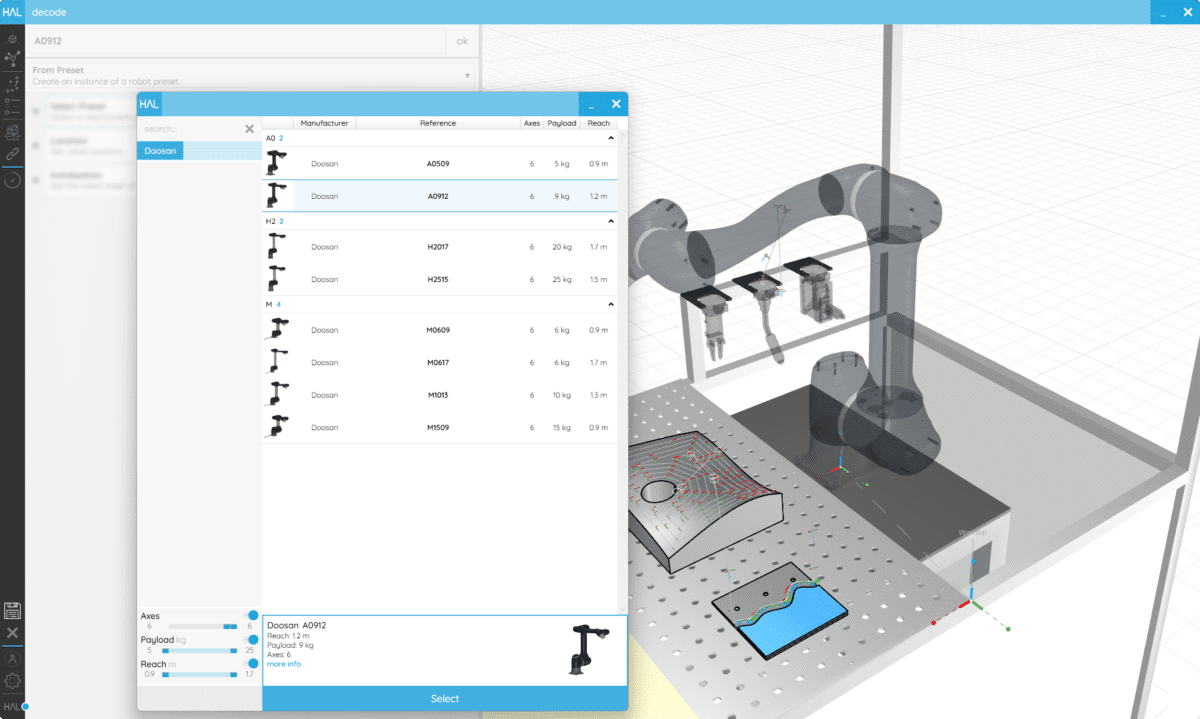Screen dimensions: 1200x719
Task: Select the A0912 reference row
Action: click(x=440, y=196)
